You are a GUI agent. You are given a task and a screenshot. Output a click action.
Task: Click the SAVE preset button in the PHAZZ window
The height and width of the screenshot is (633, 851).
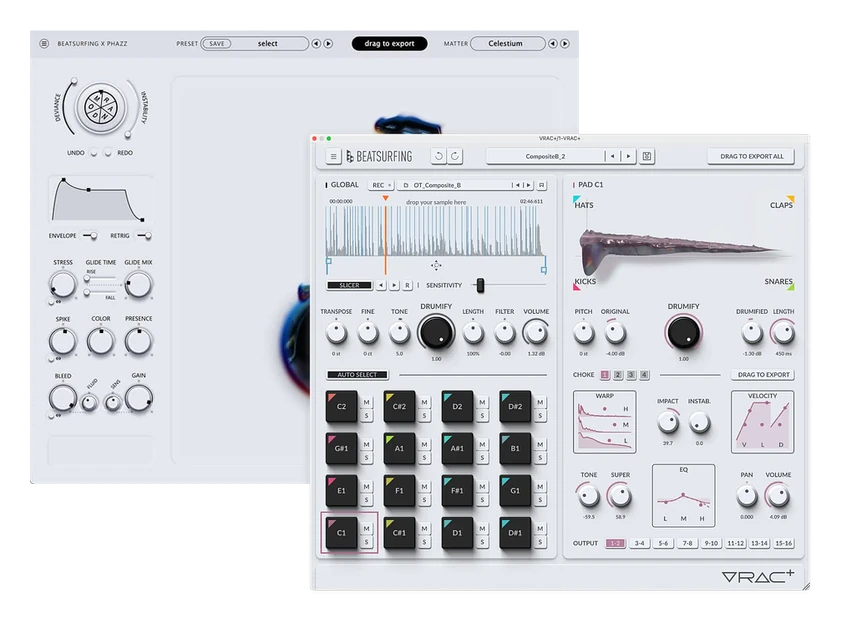(217, 43)
